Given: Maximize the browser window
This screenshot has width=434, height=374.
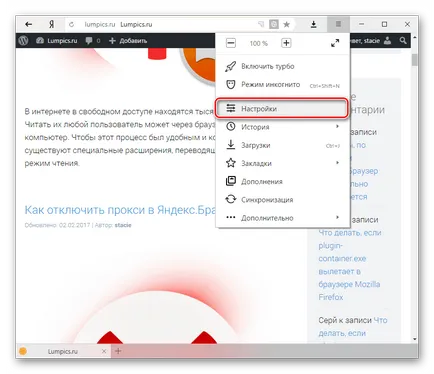Looking at the screenshot, I should (384, 24).
